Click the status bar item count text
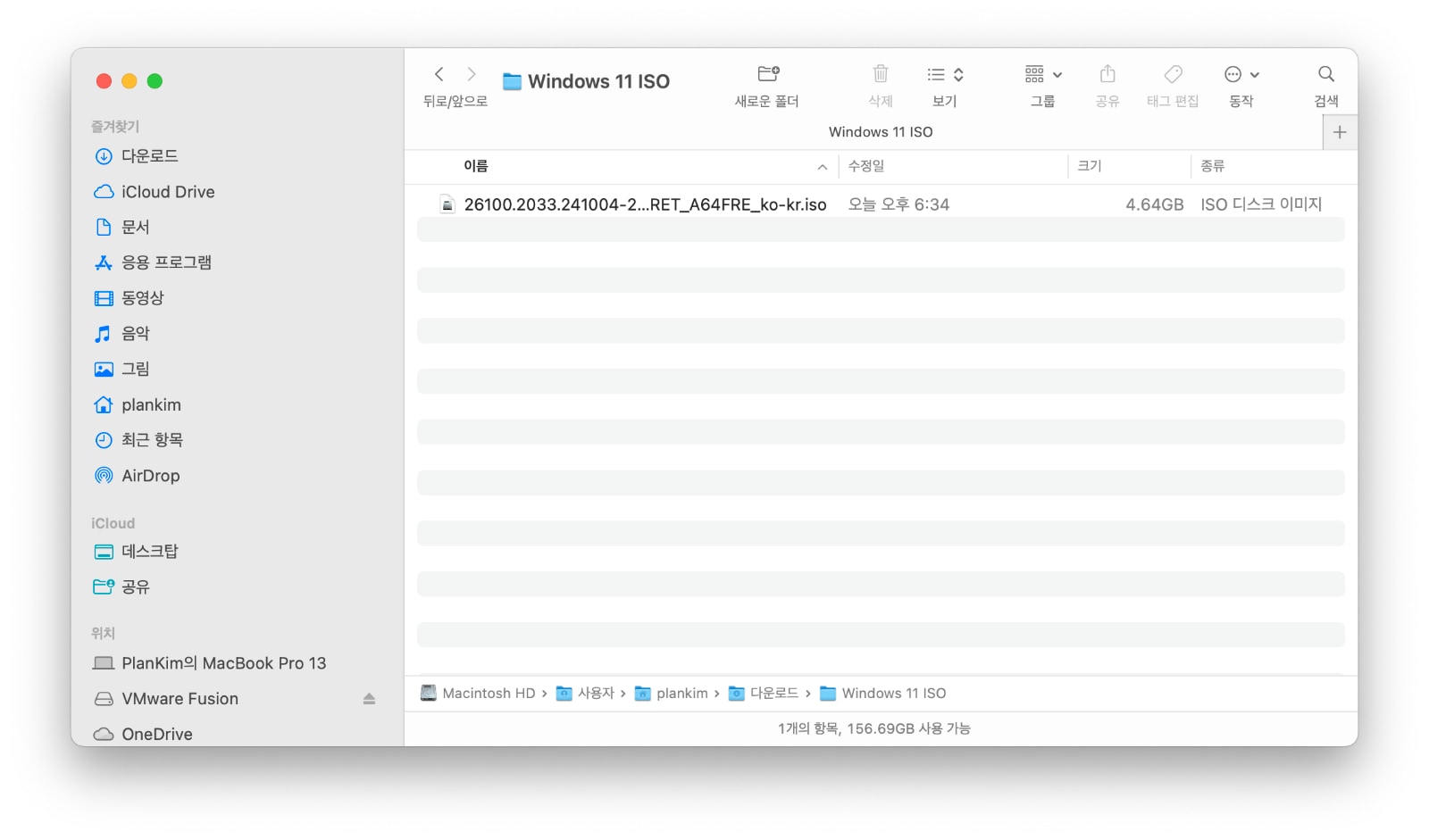The image size is (1429, 840). point(873,728)
